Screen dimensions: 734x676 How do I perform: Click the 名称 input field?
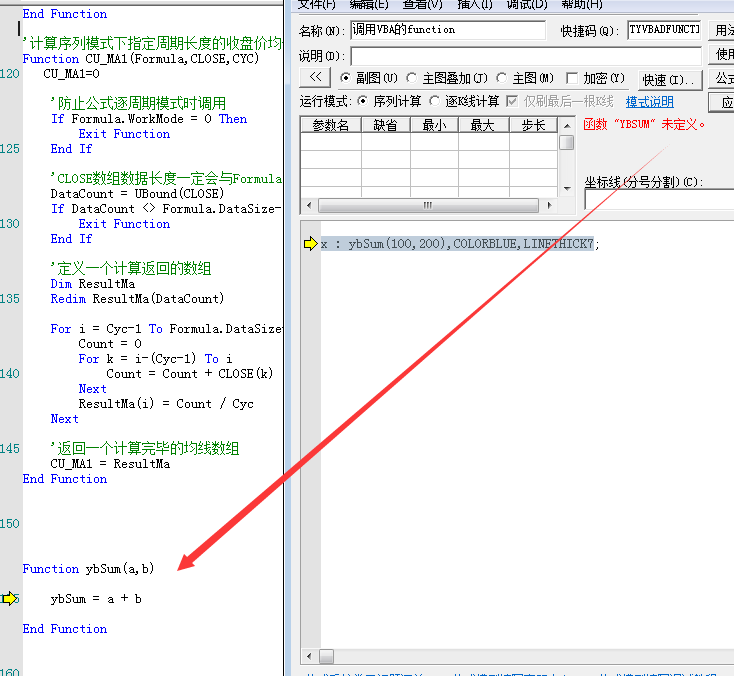click(447, 30)
